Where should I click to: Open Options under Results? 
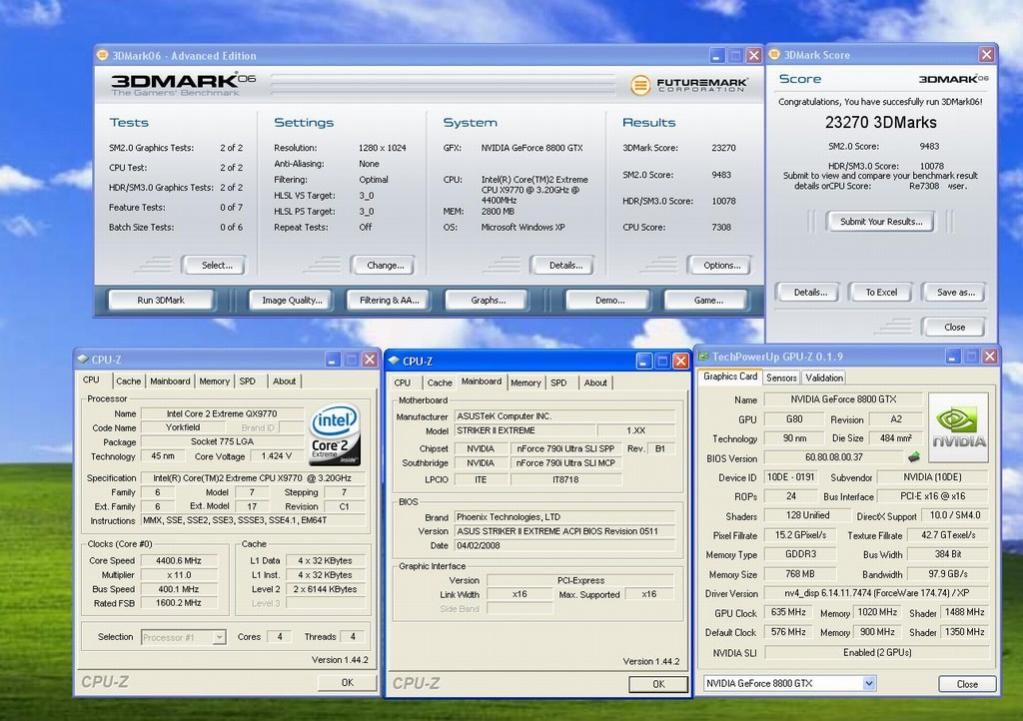coord(721,265)
